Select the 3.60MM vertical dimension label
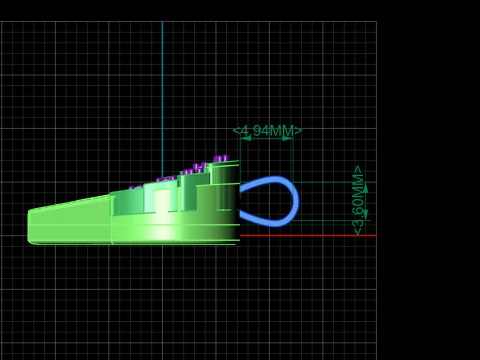480x360 pixels. click(358, 200)
